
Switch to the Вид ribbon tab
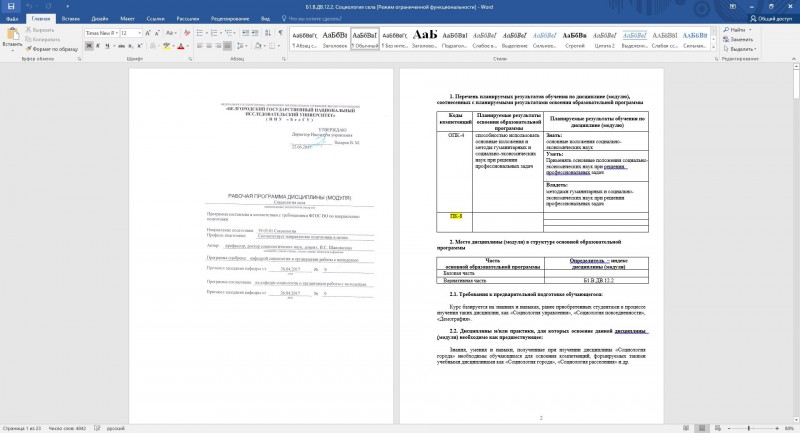coord(265,19)
